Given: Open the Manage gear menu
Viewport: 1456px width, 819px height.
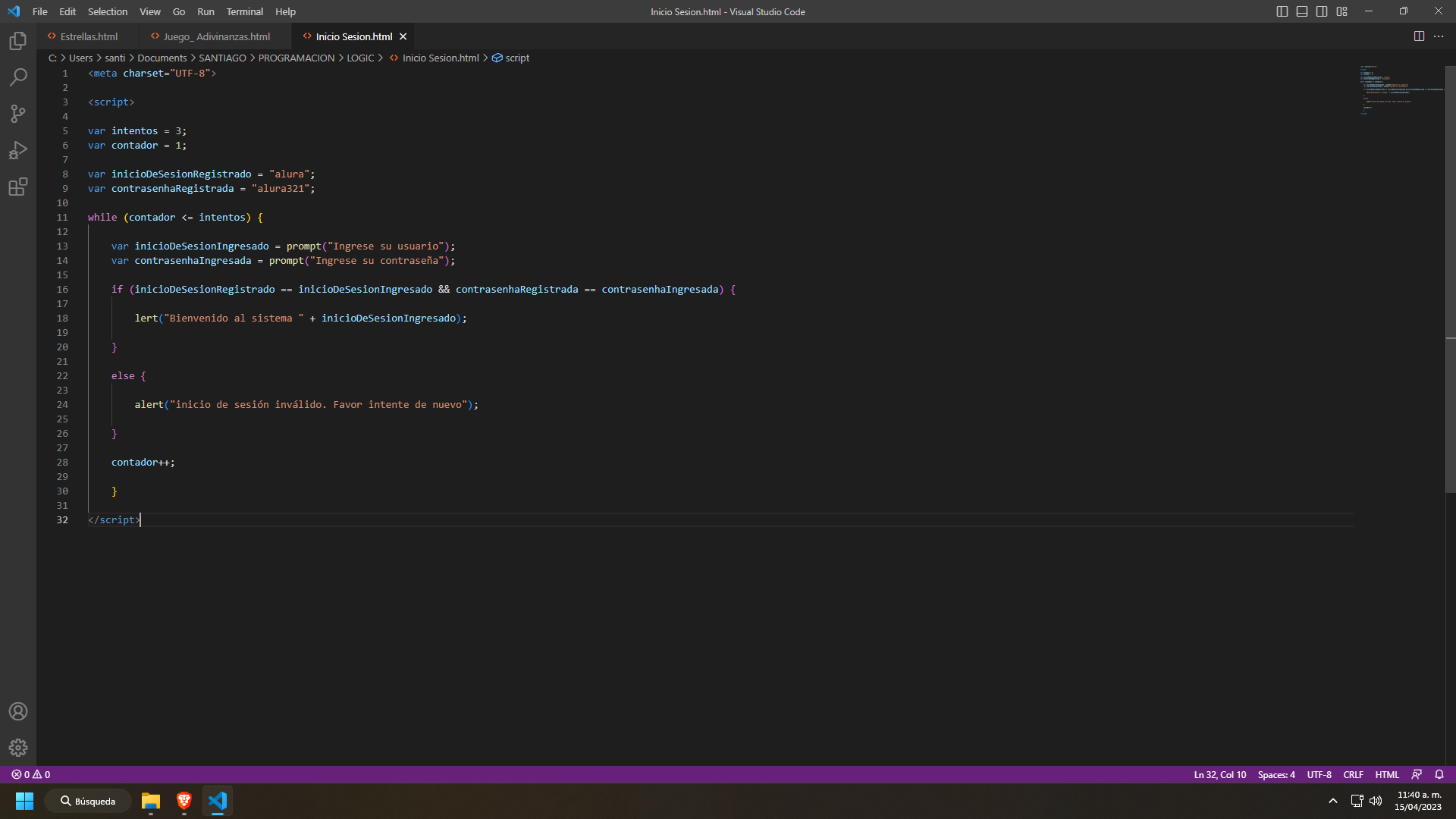Looking at the screenshot, I should pos(18,748).
